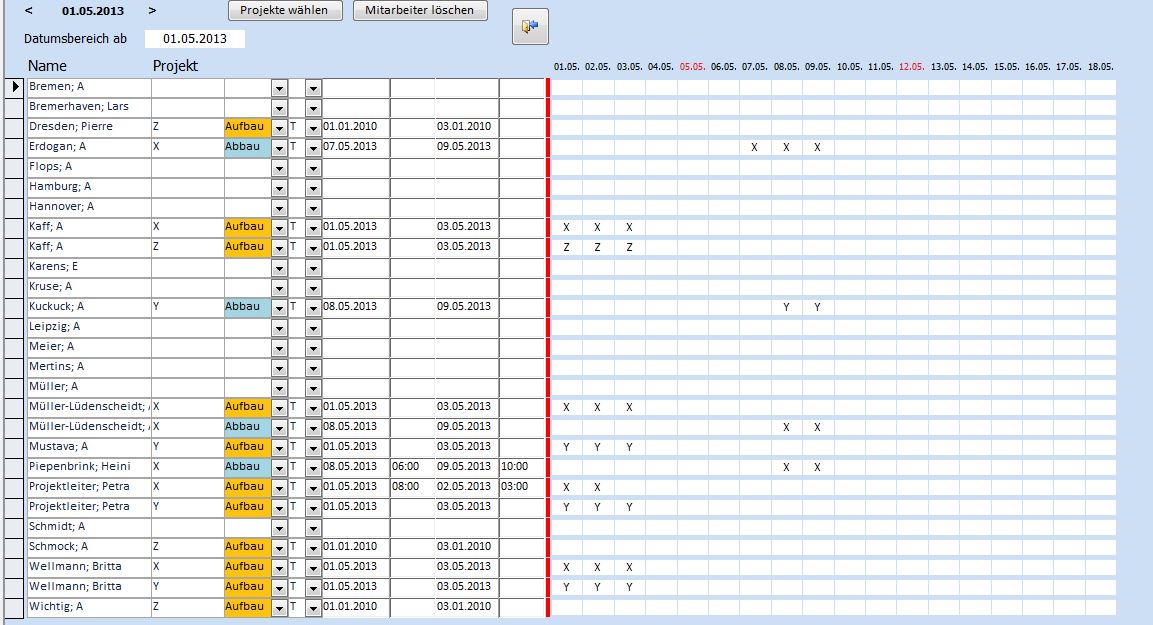
Task: Advance to next date with right arrow
Action: point(152,10)
